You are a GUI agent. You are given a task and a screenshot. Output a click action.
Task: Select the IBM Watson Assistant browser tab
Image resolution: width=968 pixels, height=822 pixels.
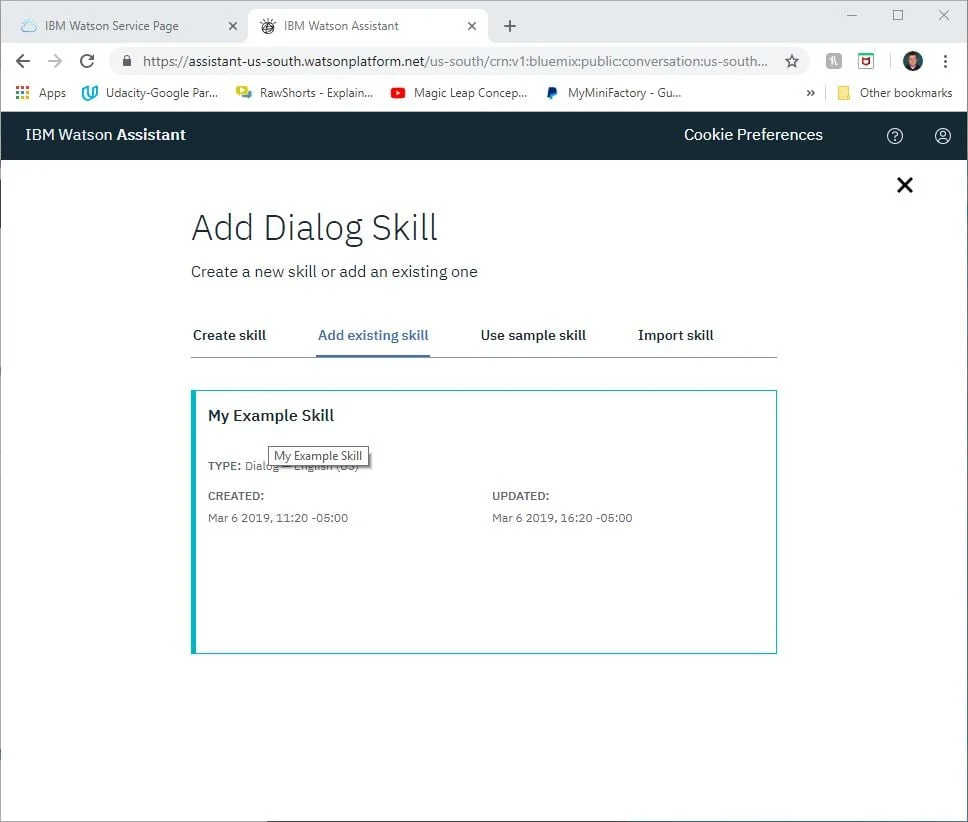click(x=367, y=26)
